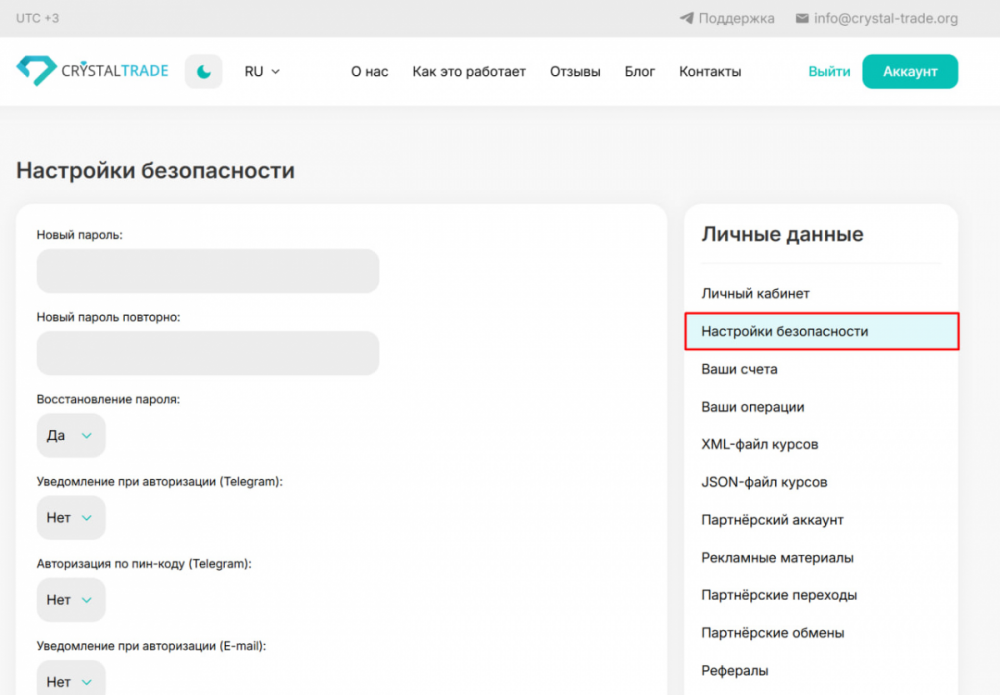
Task: Open Партнёрский аккаунт sidebar item
Action: click(x=772, y=520)
